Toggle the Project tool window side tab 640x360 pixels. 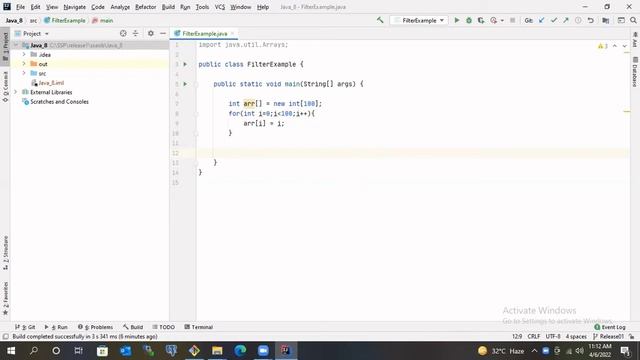pyautogui.click(x=5, y=47)
